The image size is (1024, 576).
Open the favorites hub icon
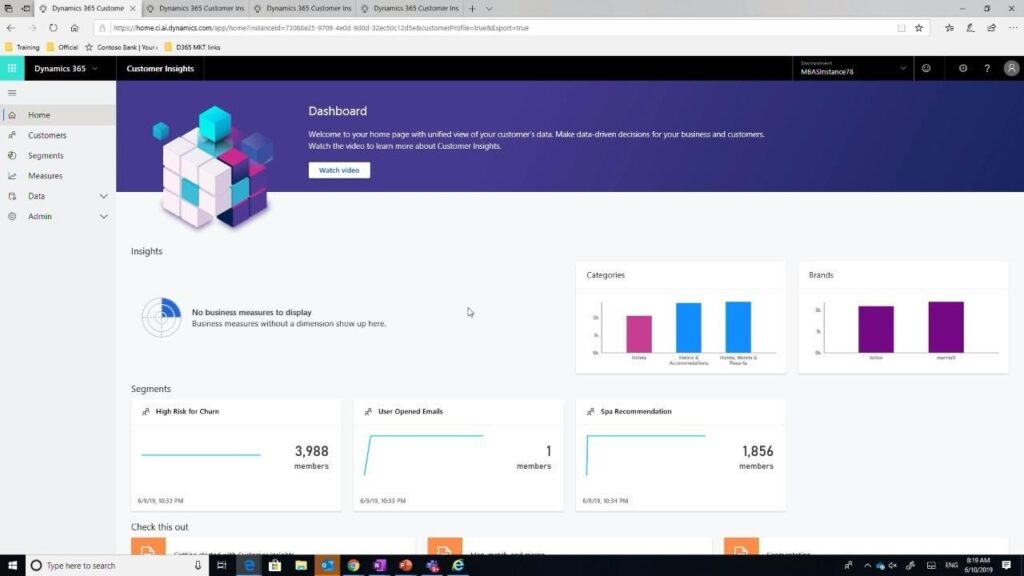pyautogui.click(x=950, y=28)
